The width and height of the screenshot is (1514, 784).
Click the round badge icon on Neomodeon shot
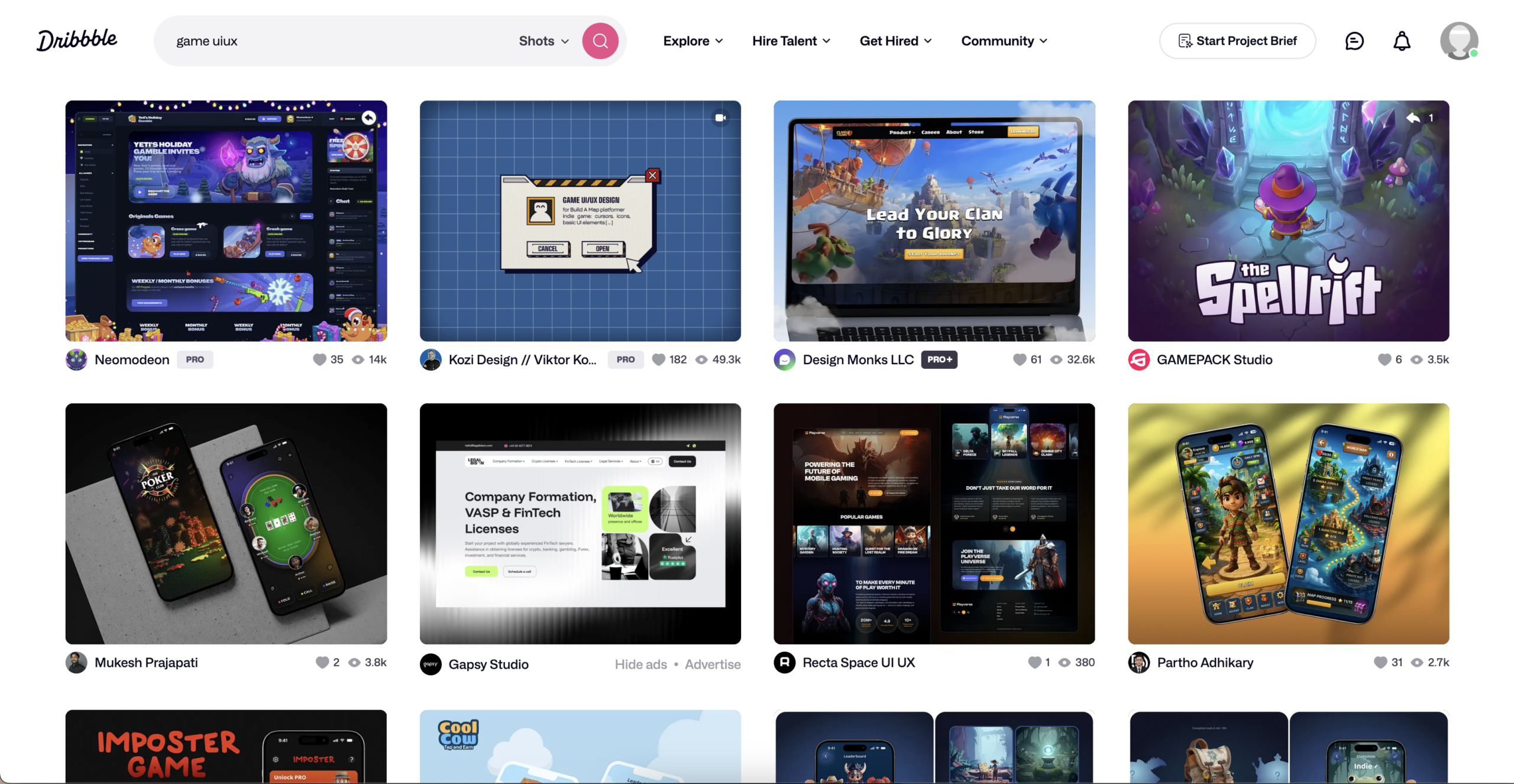coord(368,118)
